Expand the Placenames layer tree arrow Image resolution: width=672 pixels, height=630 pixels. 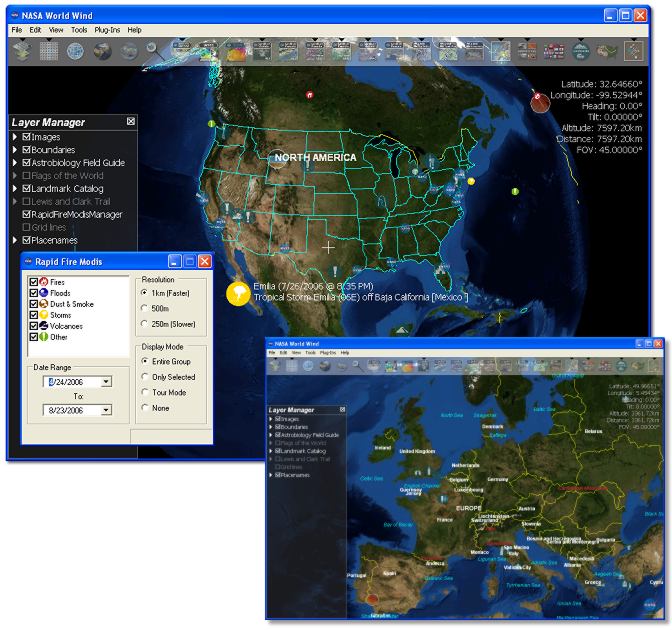coord(15,240)
